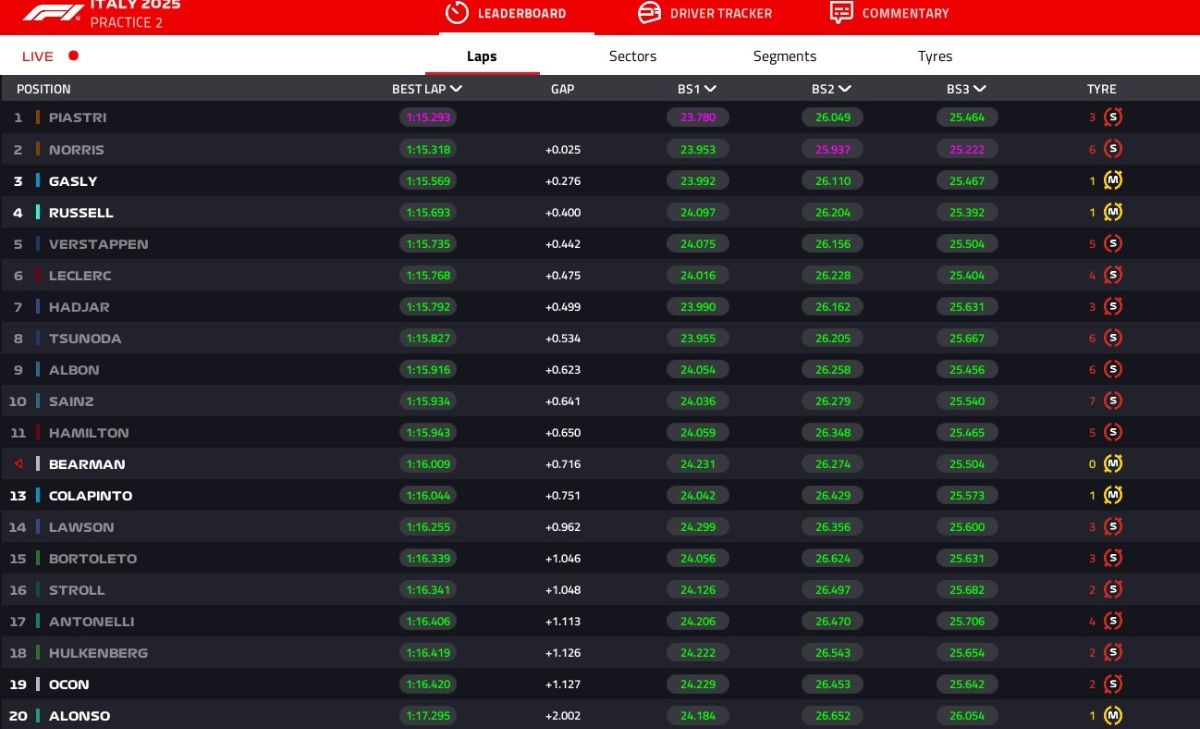
Task: Sort by BEST LAP column chevron
Action: coord(456,89)
